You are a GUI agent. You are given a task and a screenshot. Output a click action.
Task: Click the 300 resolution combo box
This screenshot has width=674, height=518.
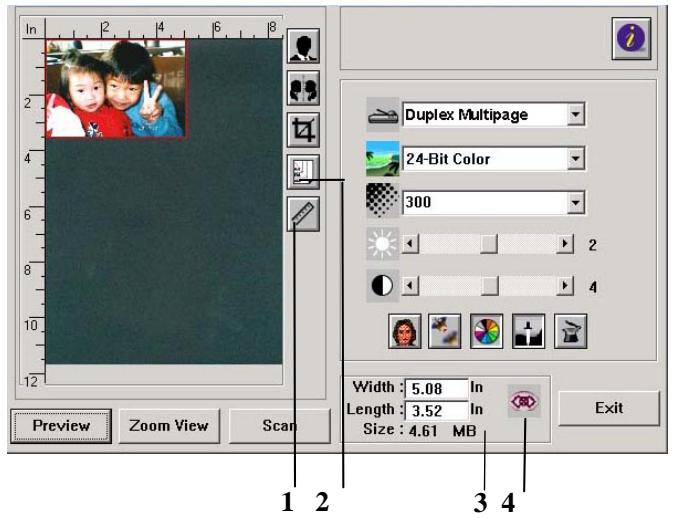[493, 202]
